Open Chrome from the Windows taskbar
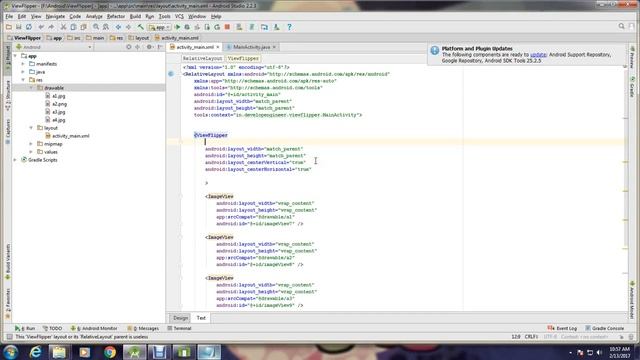Image resolution: width=640 pixels, height=360 pixels. [x=110, y=352]
